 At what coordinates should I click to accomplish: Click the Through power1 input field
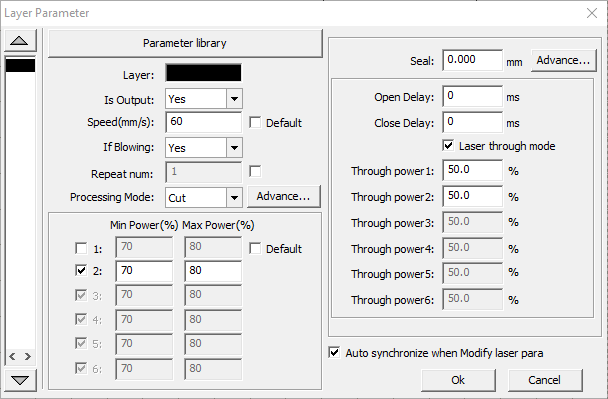(x=472, y=170)
